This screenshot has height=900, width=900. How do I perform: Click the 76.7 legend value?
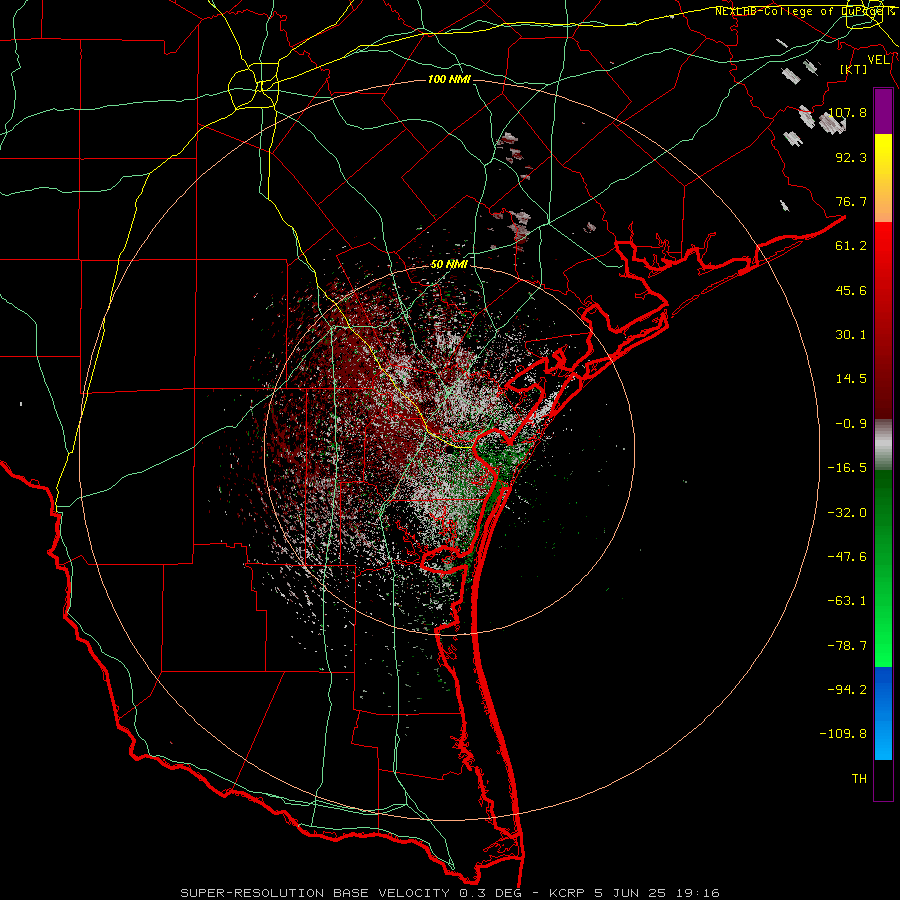[x=851, y=201]
